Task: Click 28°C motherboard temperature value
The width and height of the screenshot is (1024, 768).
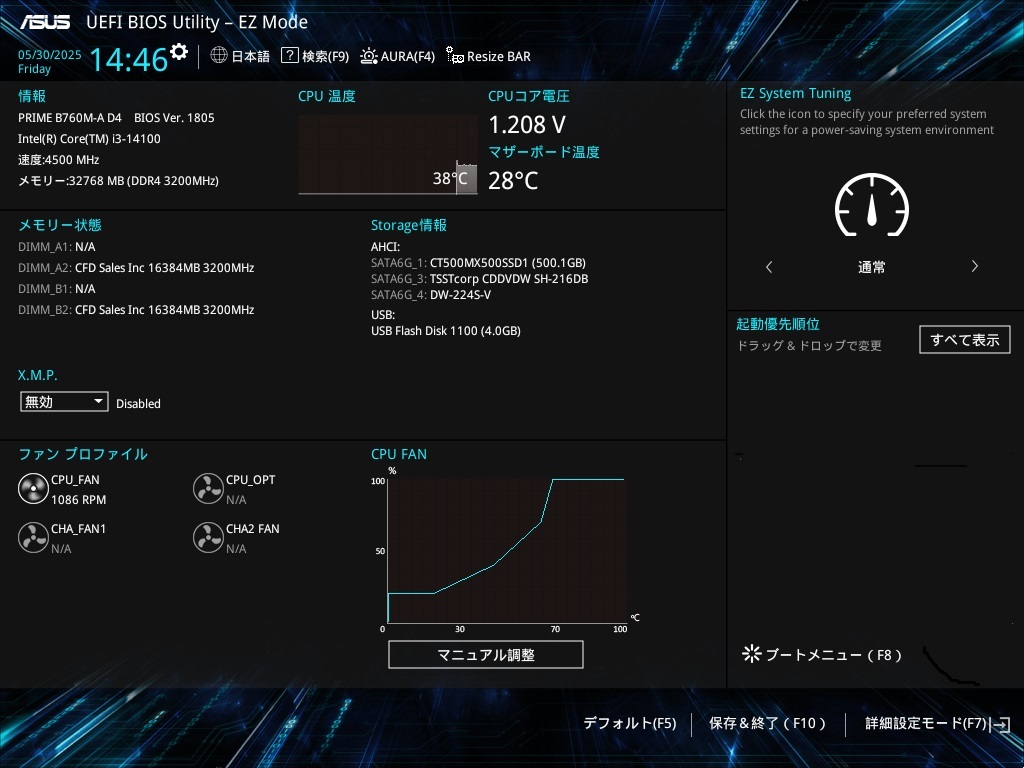Action: coord(513,180)
